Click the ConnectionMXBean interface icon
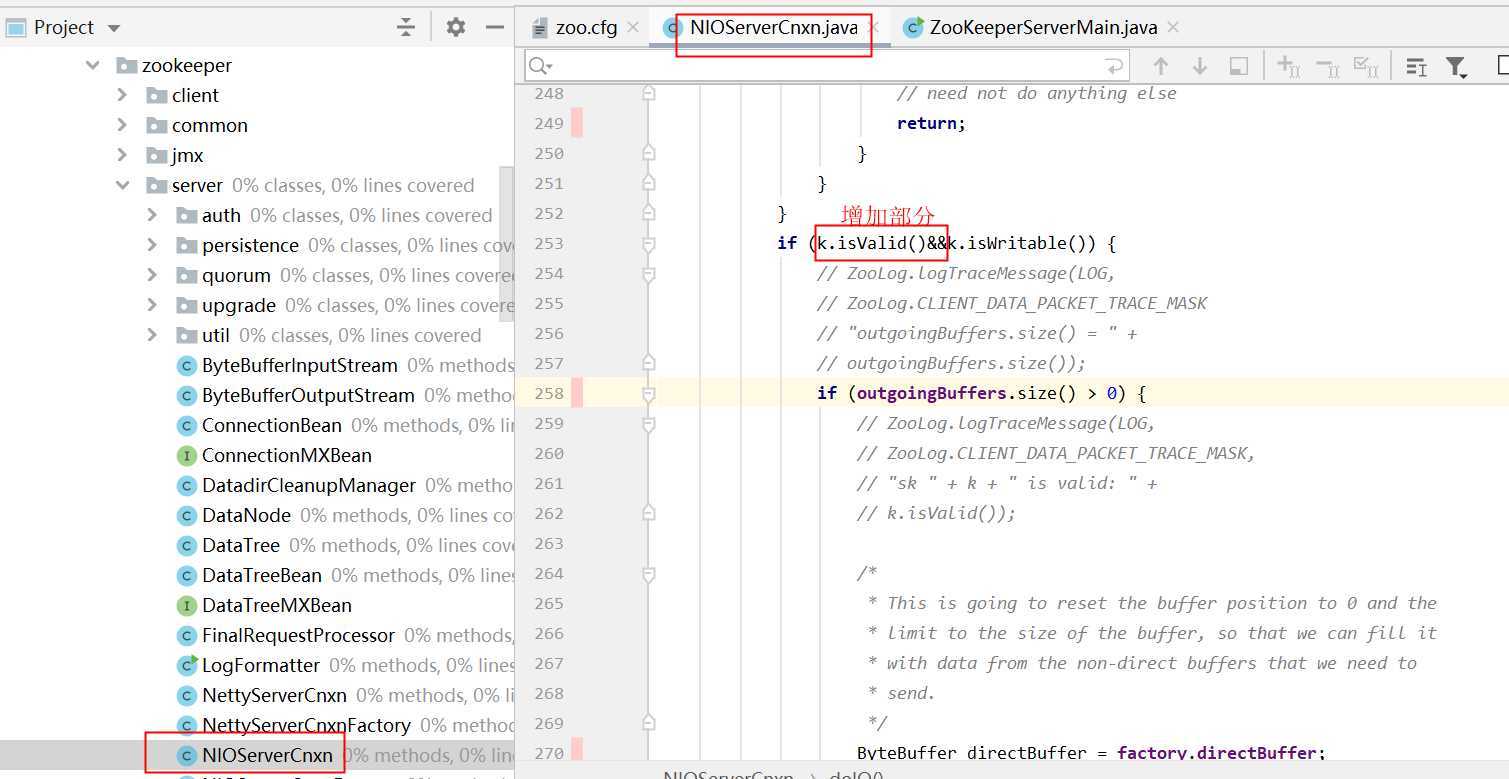This screenshot has height=779, width=1509. 186,455
